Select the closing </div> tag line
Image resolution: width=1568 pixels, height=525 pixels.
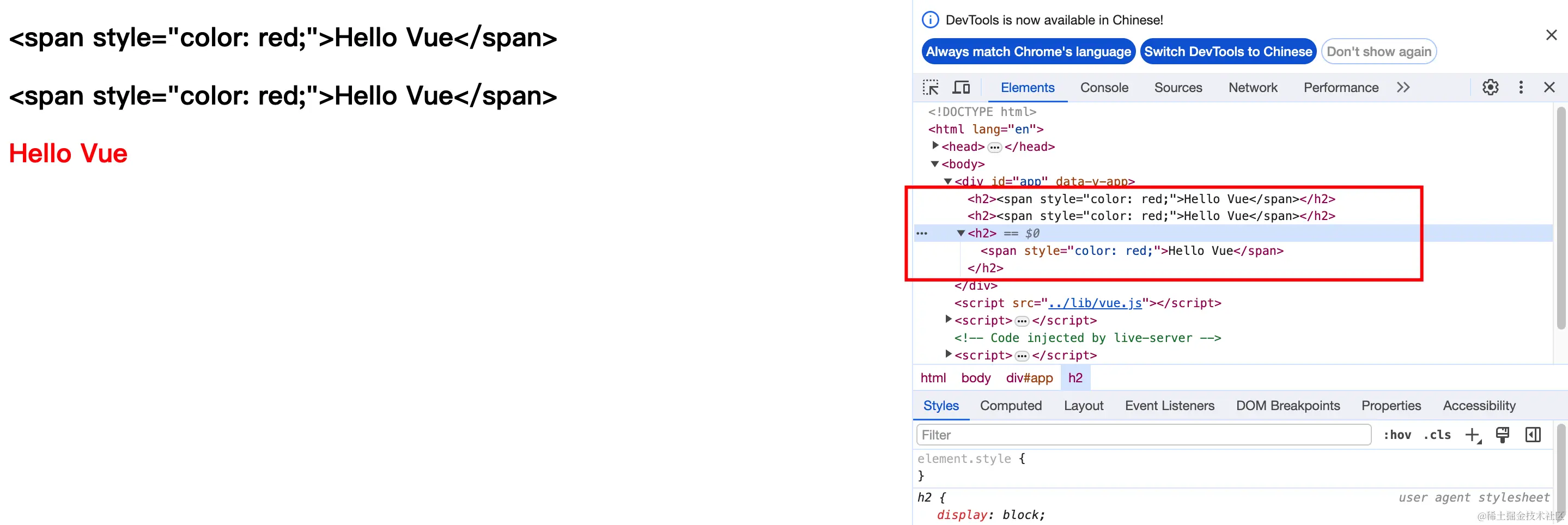pos(976,285)
